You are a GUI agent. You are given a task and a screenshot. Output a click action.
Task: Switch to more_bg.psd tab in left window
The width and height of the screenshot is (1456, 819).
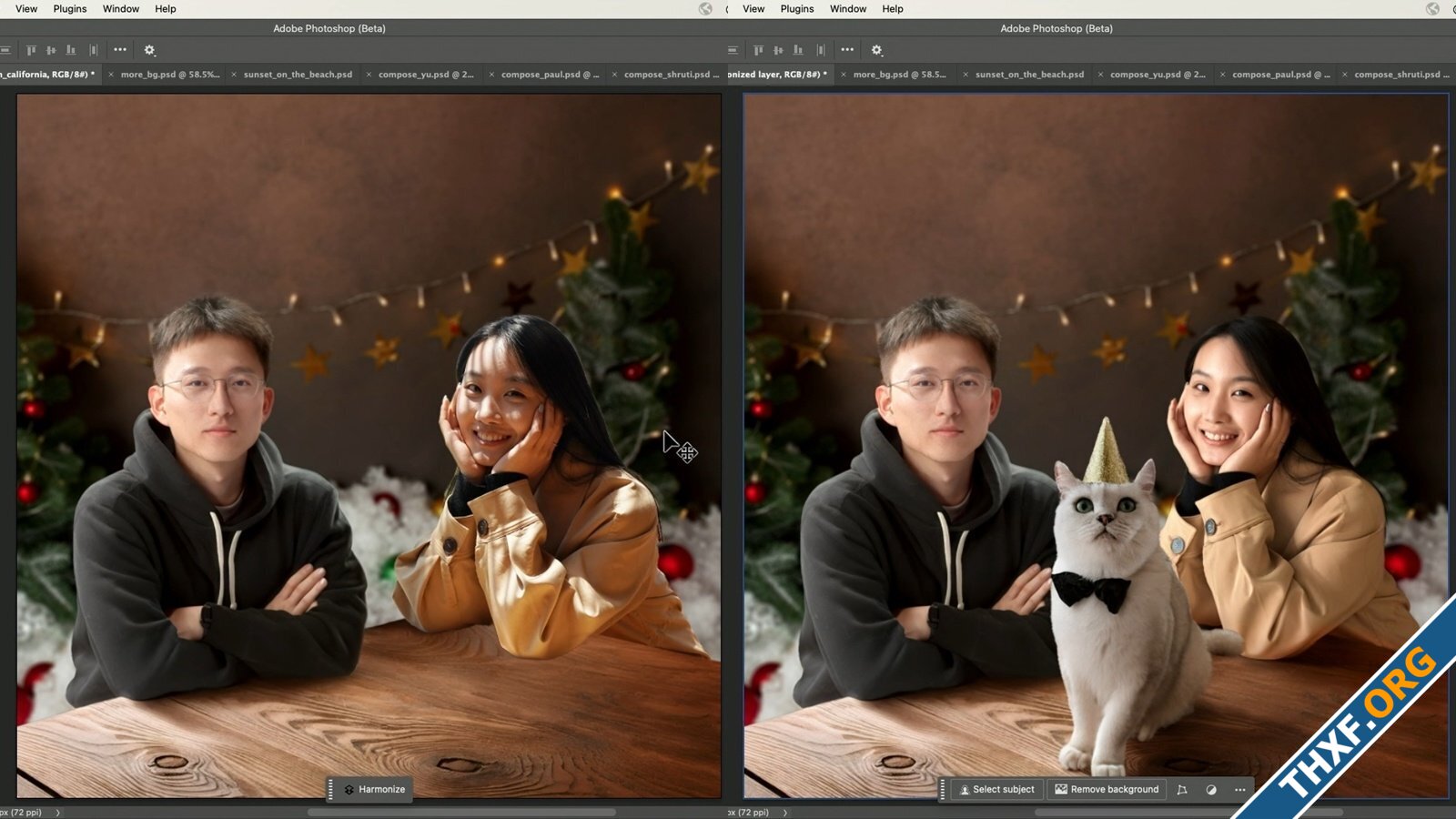(169, 75)
